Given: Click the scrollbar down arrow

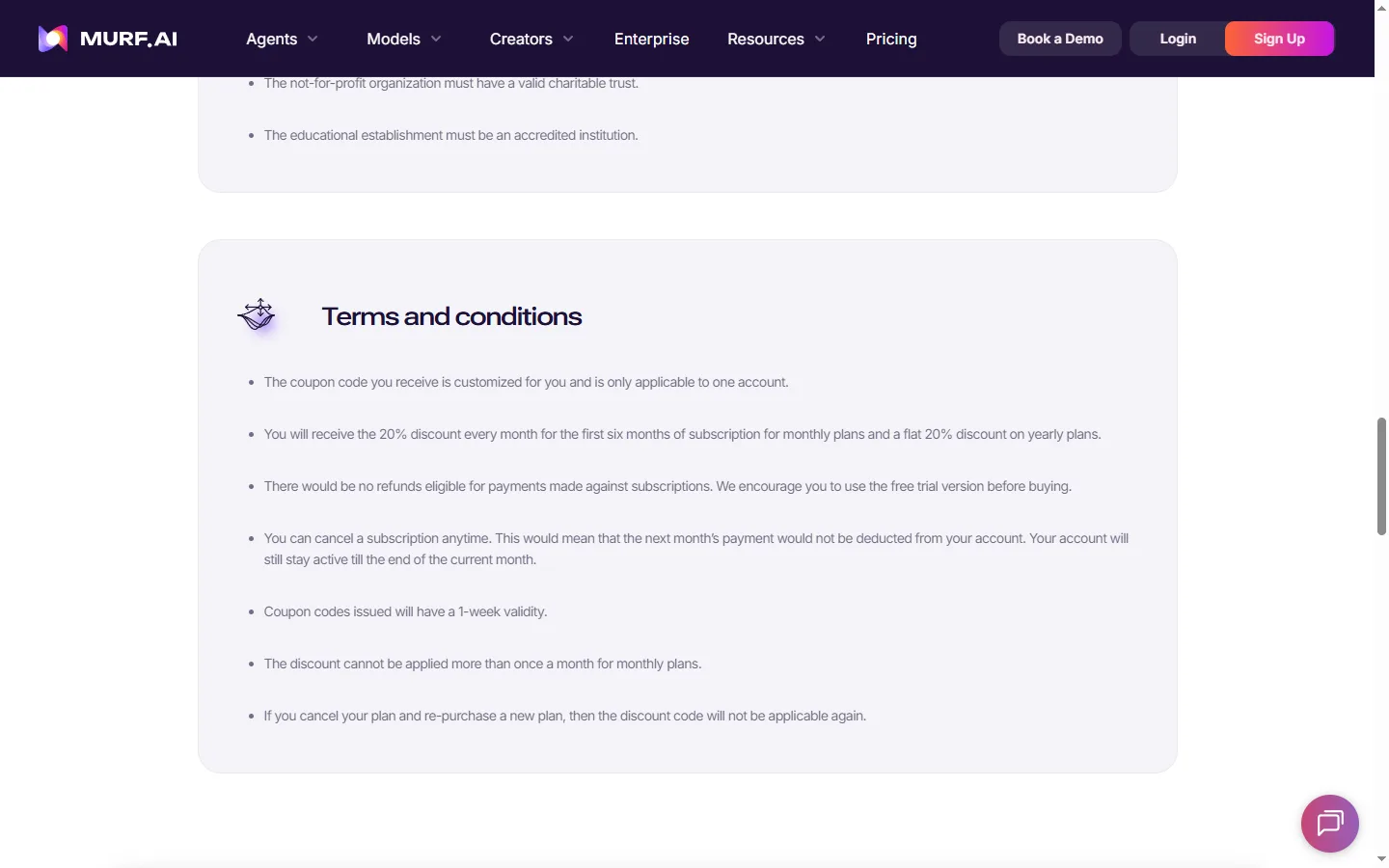Looking at the screenshot, I should pyautogui.click(x=1381, y=858).
